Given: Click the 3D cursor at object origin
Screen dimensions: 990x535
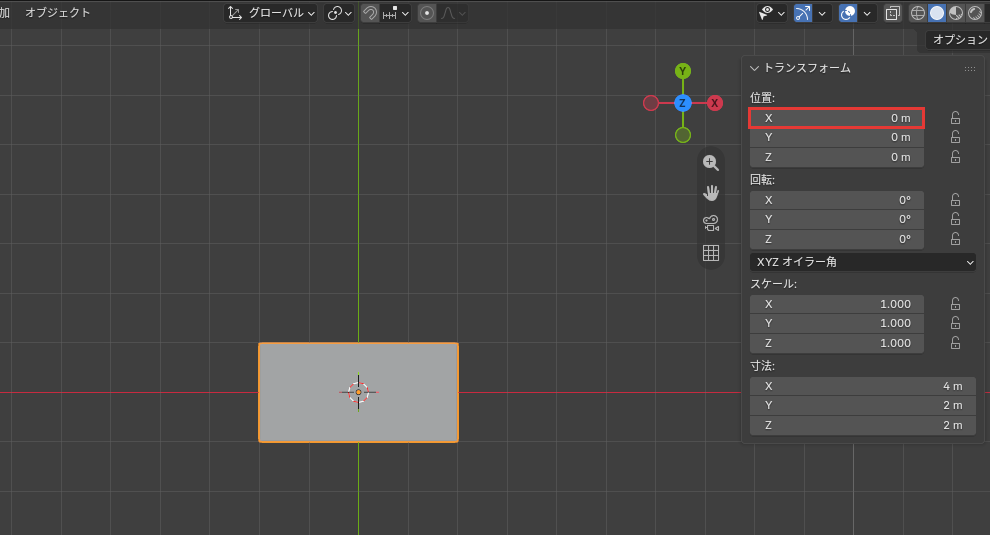Looking at the screenshot, I should 359,392.
